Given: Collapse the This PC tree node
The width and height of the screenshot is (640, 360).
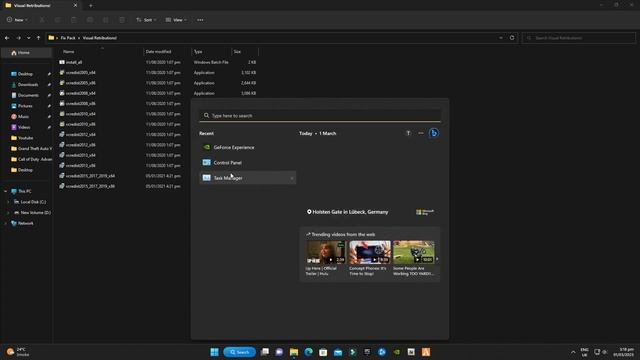Looking at the screenshot, I should [5, 191].
